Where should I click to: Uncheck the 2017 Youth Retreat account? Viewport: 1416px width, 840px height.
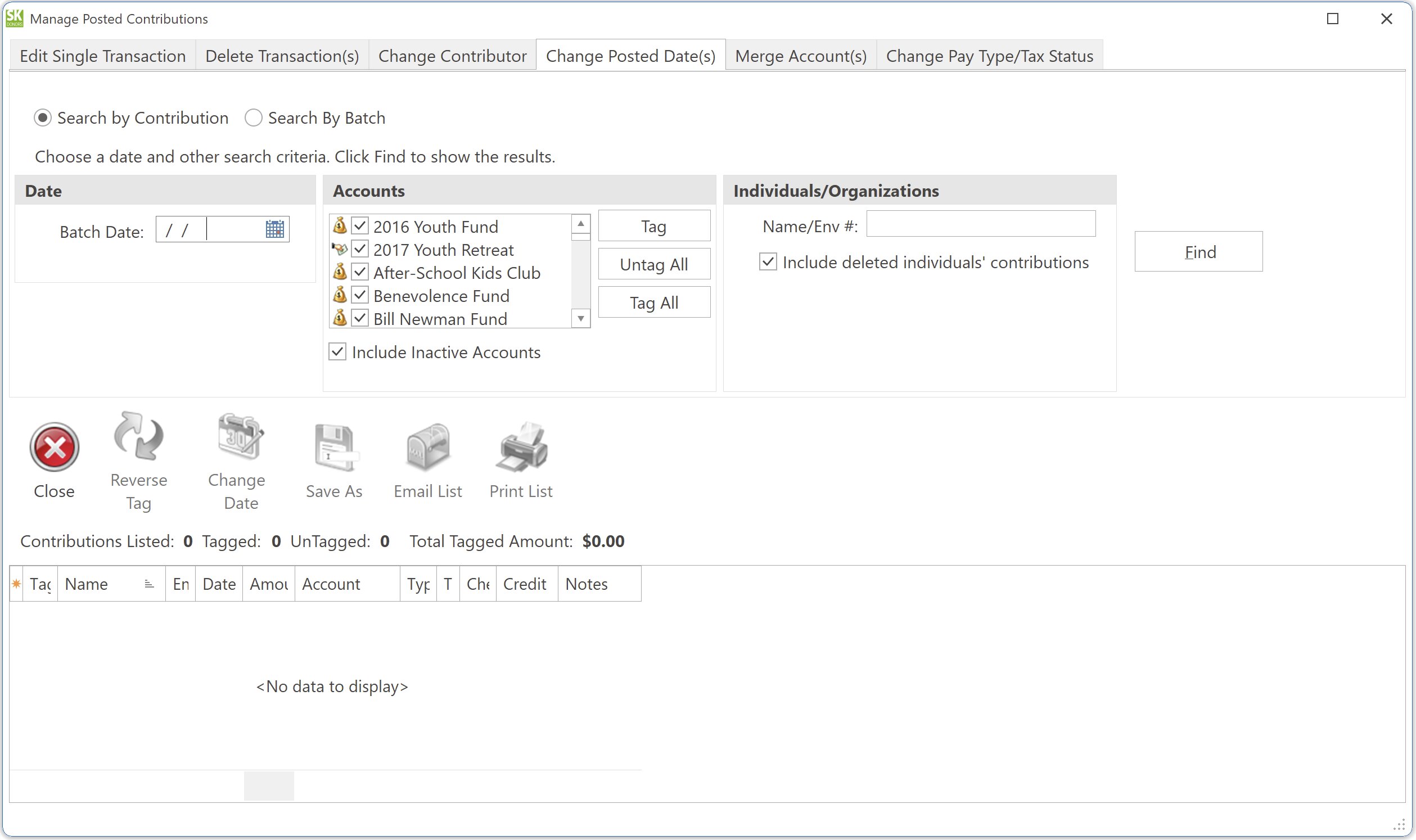tap(360, 249)
